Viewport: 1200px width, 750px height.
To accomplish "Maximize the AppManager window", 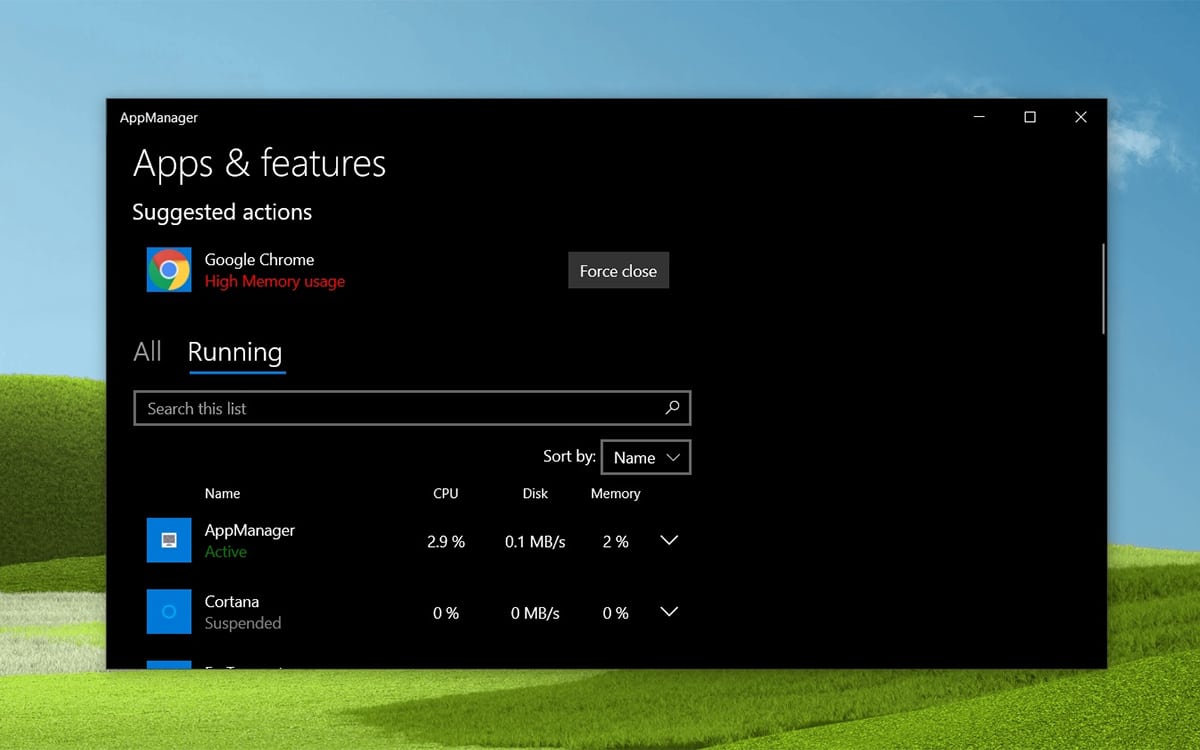I will click(x=1030, y=117).
